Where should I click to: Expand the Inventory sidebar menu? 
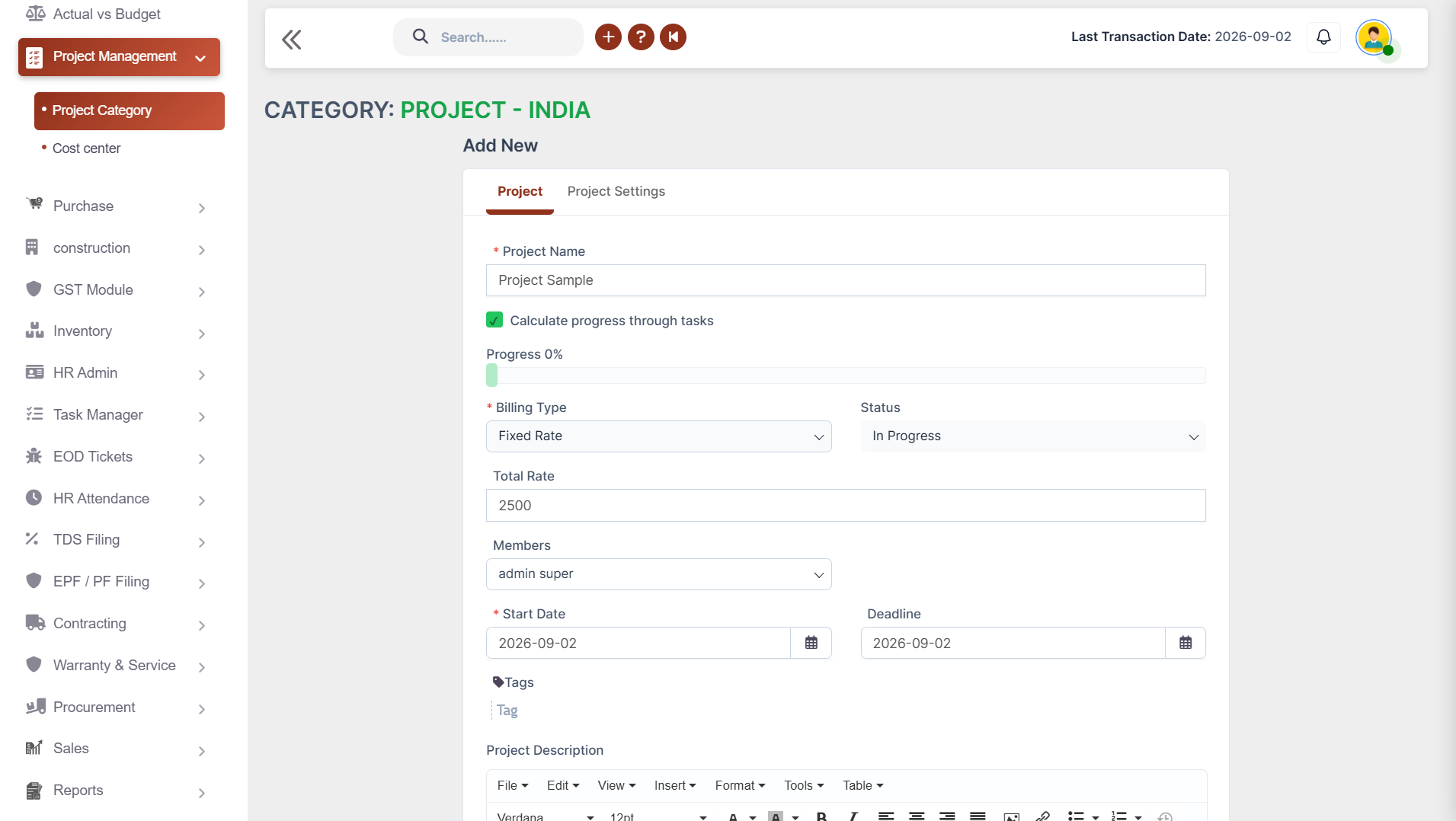coord(116,331)
